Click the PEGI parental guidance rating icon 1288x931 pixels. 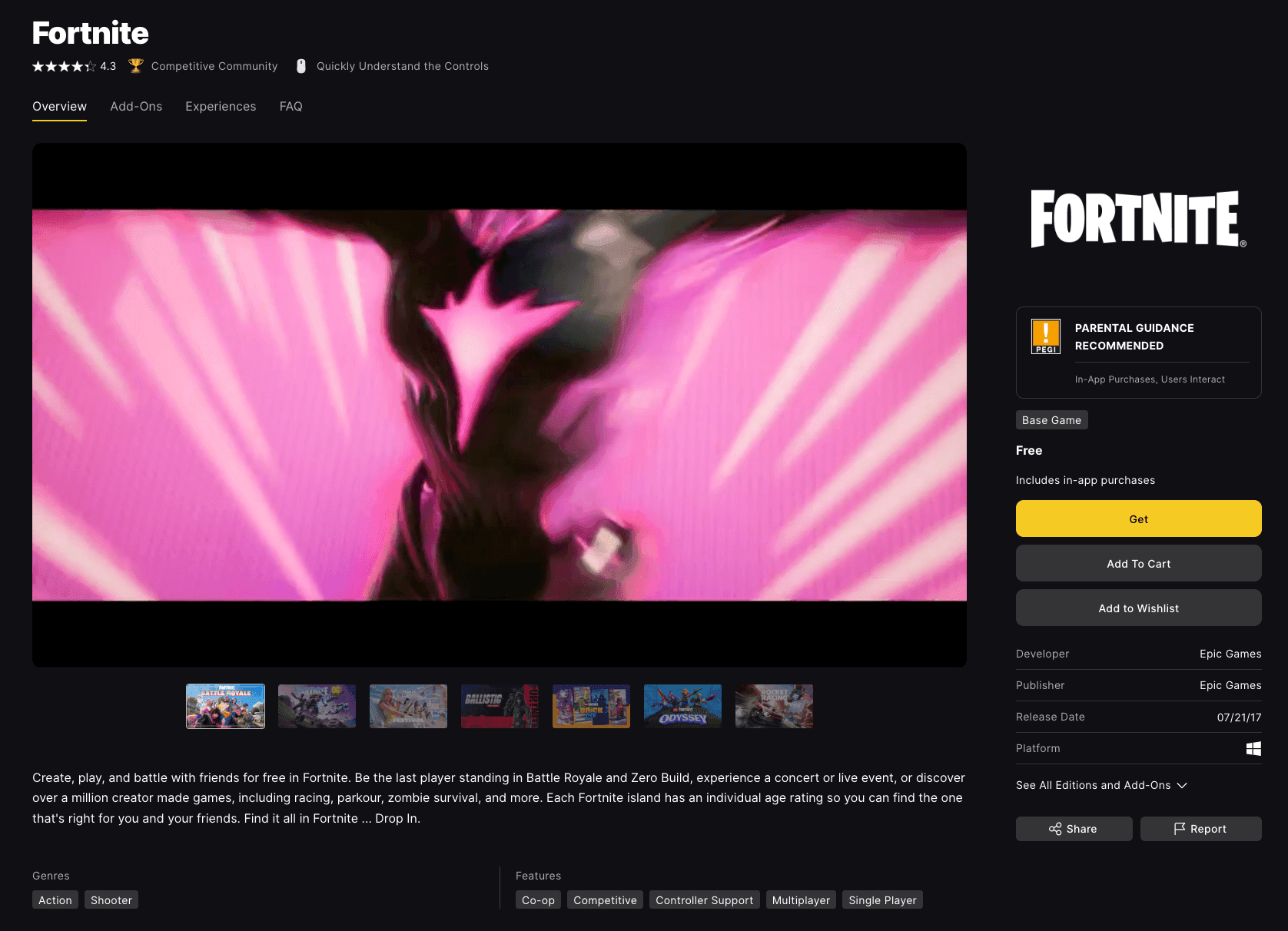[x=1045, y=336]
